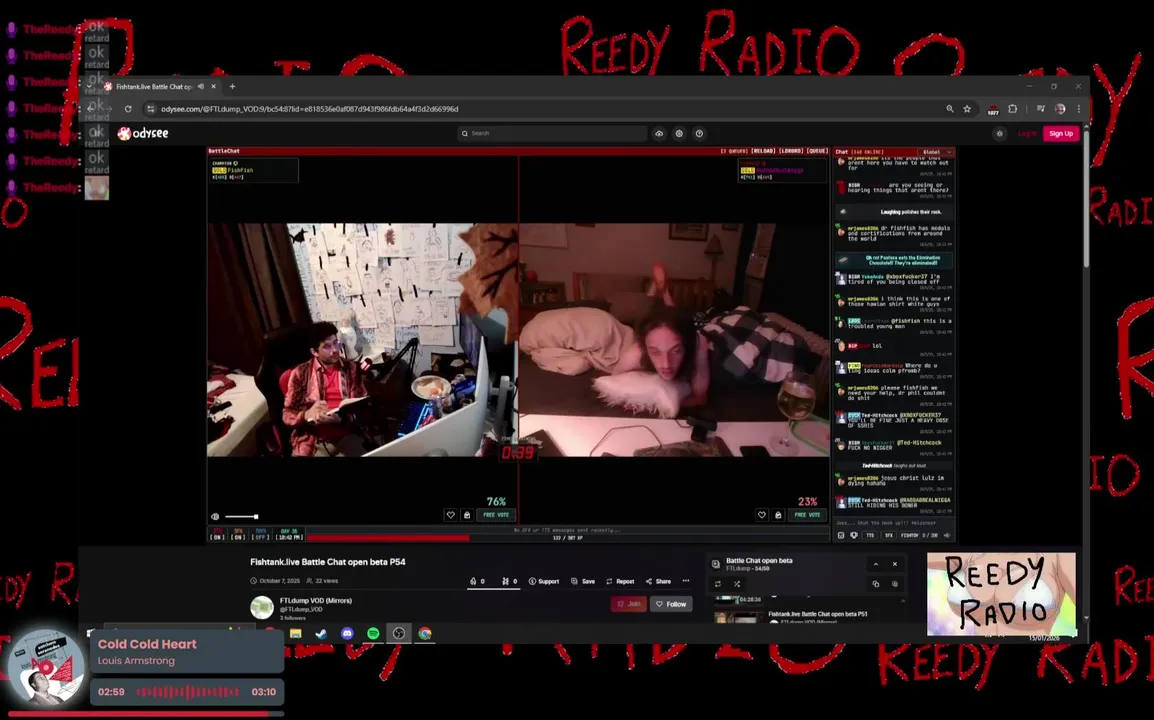Click the Share button
Screen dimensions: 1154x720
[659, 581]
